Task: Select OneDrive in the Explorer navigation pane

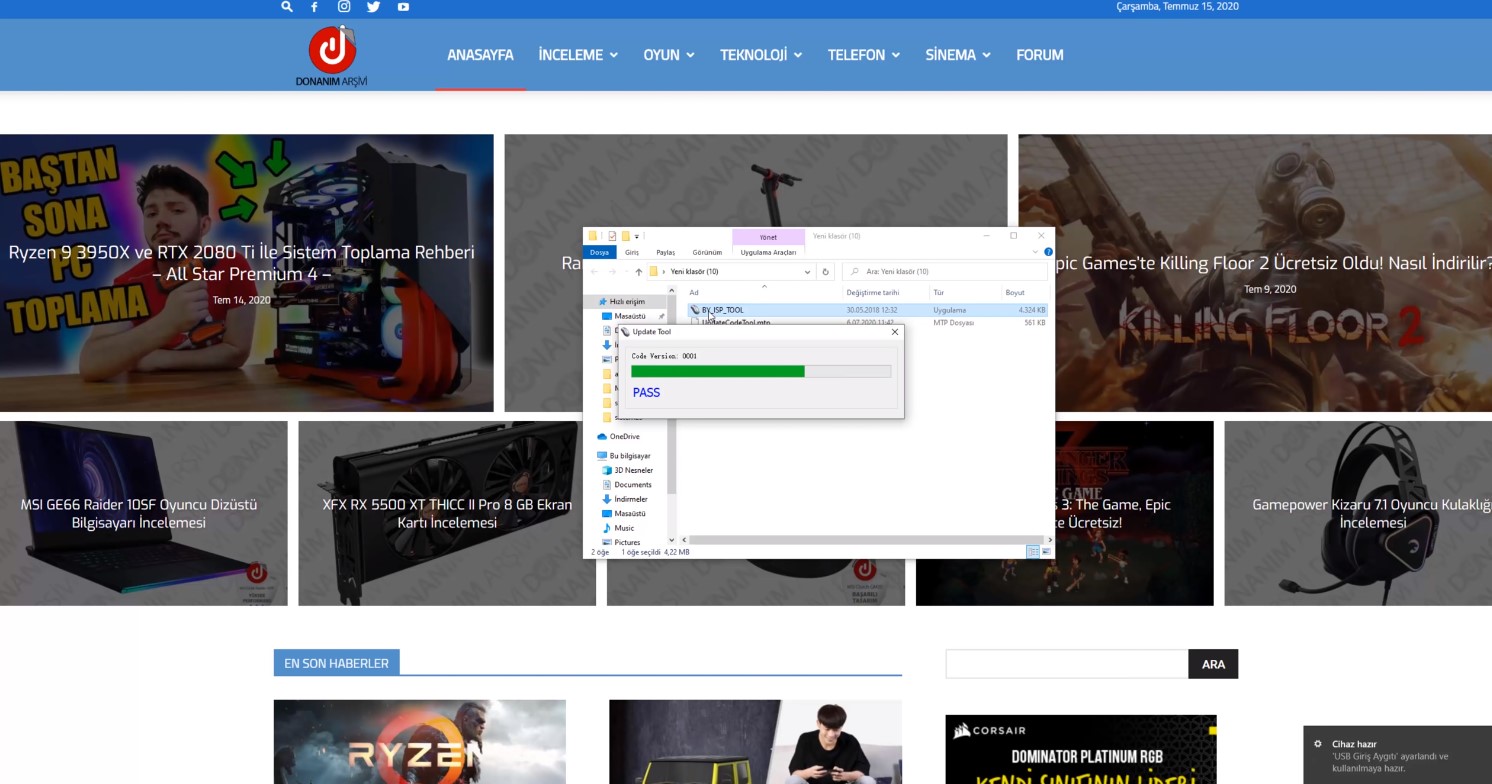Action: (x=624, y=437)
